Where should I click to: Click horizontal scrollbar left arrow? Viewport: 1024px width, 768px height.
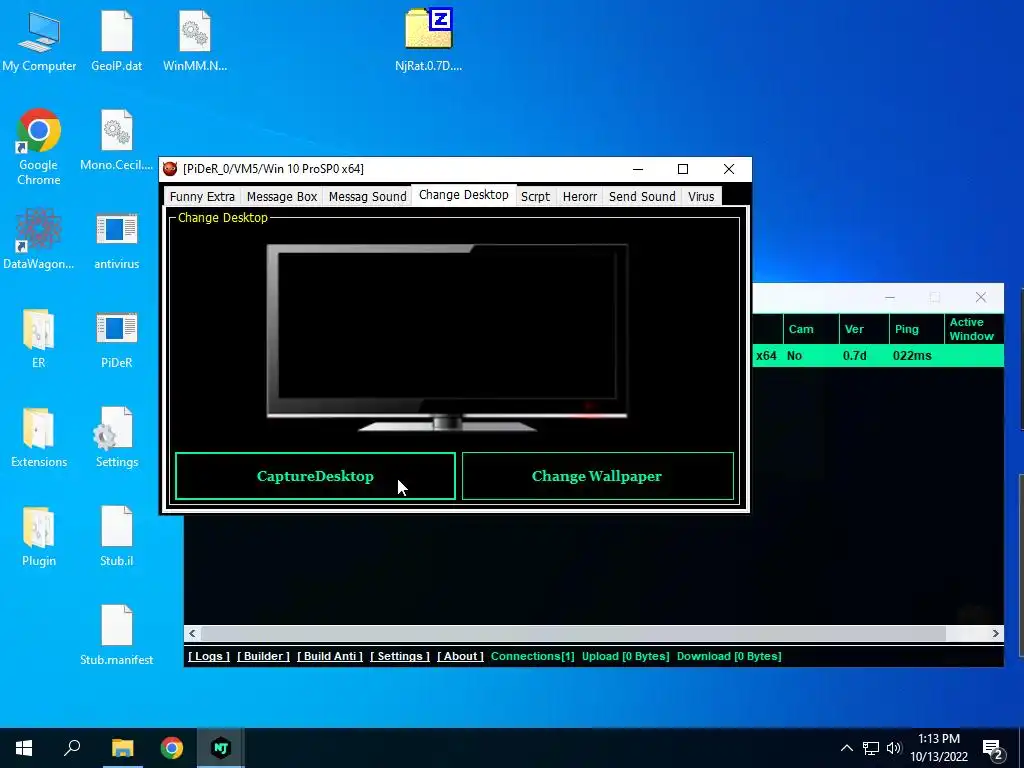[x=192, y=633]
